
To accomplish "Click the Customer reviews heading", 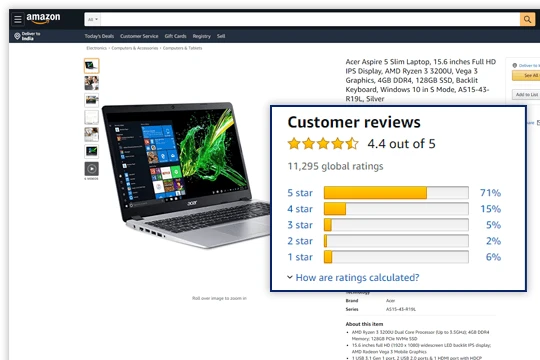I will pyautogui.click(x=354, y=122).
